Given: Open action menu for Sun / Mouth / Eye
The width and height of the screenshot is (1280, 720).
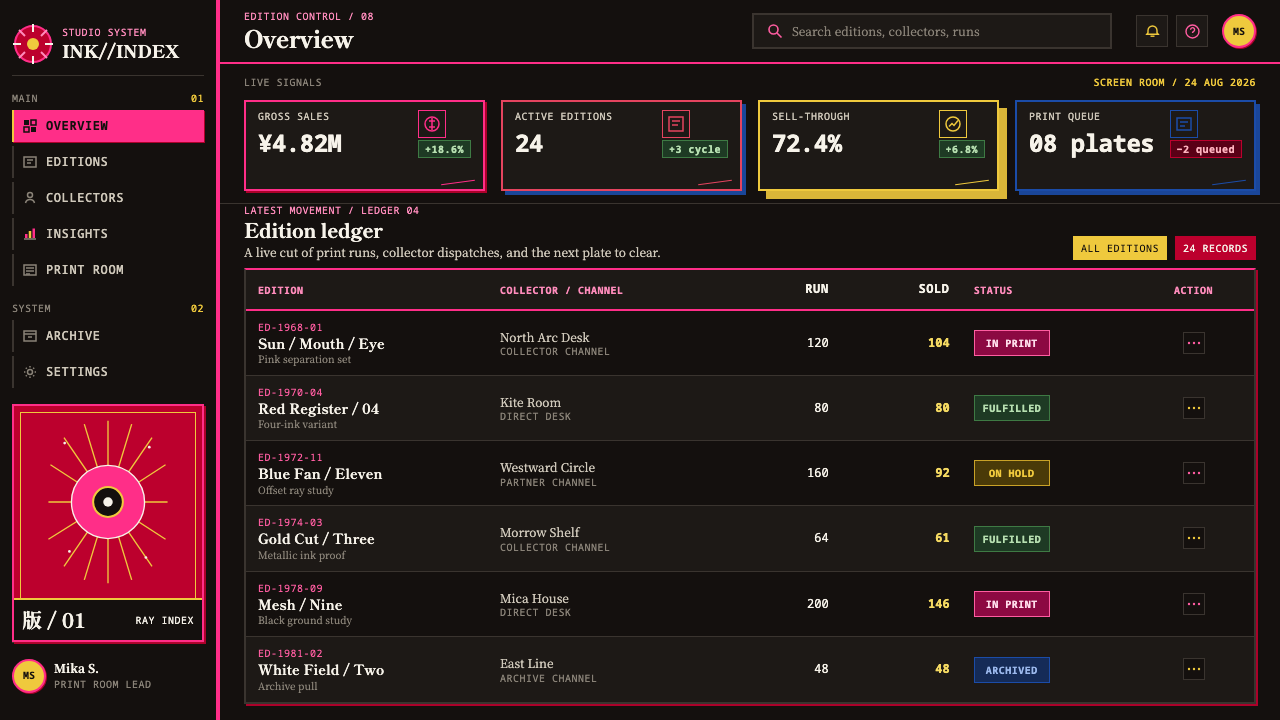Looking at the screenshot, I should tap(1194, 343).
